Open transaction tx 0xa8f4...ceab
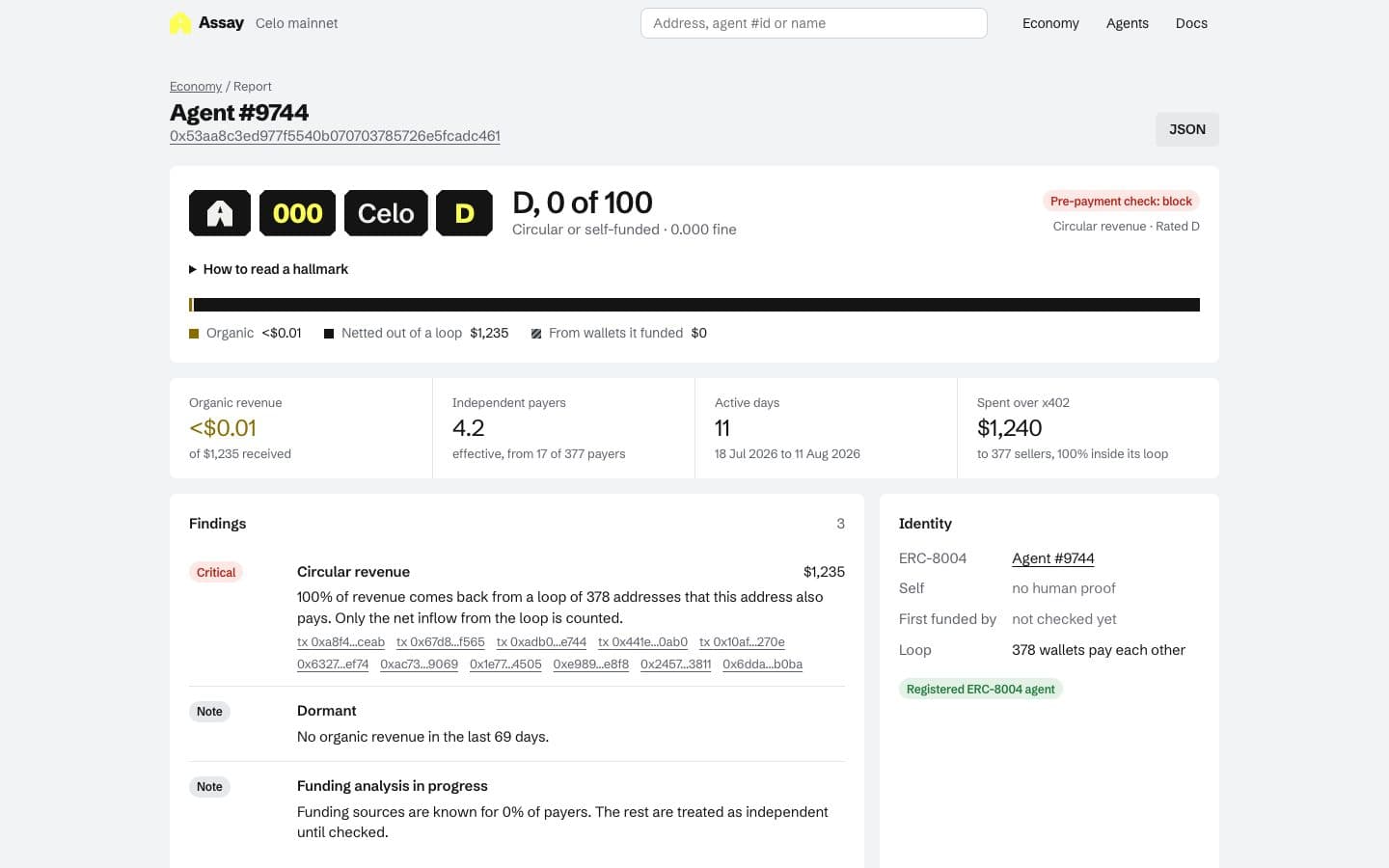The image size is (1389, 868). (x=340, y=642)
